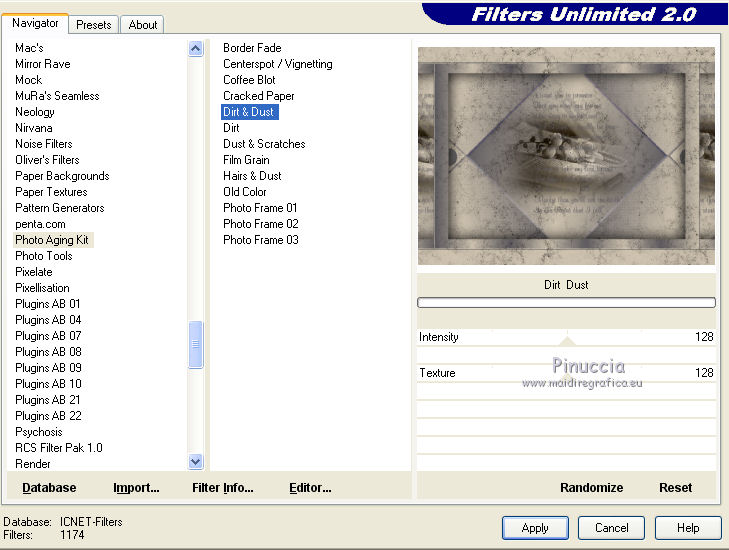Open the Neology category
Screen dimensions: 729x550
tap(35, 112)
